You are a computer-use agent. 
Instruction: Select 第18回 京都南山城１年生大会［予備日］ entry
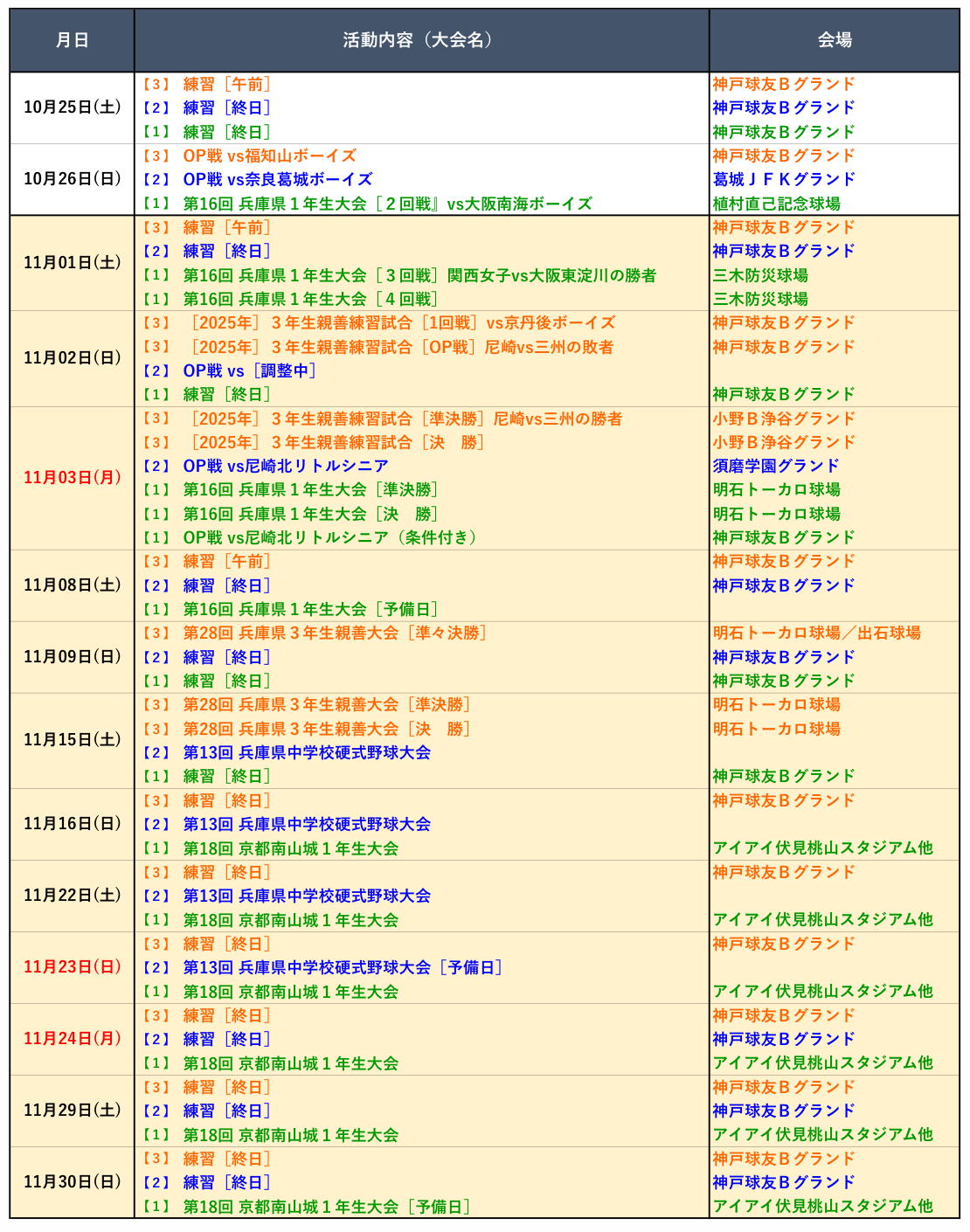click(x=326, y=1207)
